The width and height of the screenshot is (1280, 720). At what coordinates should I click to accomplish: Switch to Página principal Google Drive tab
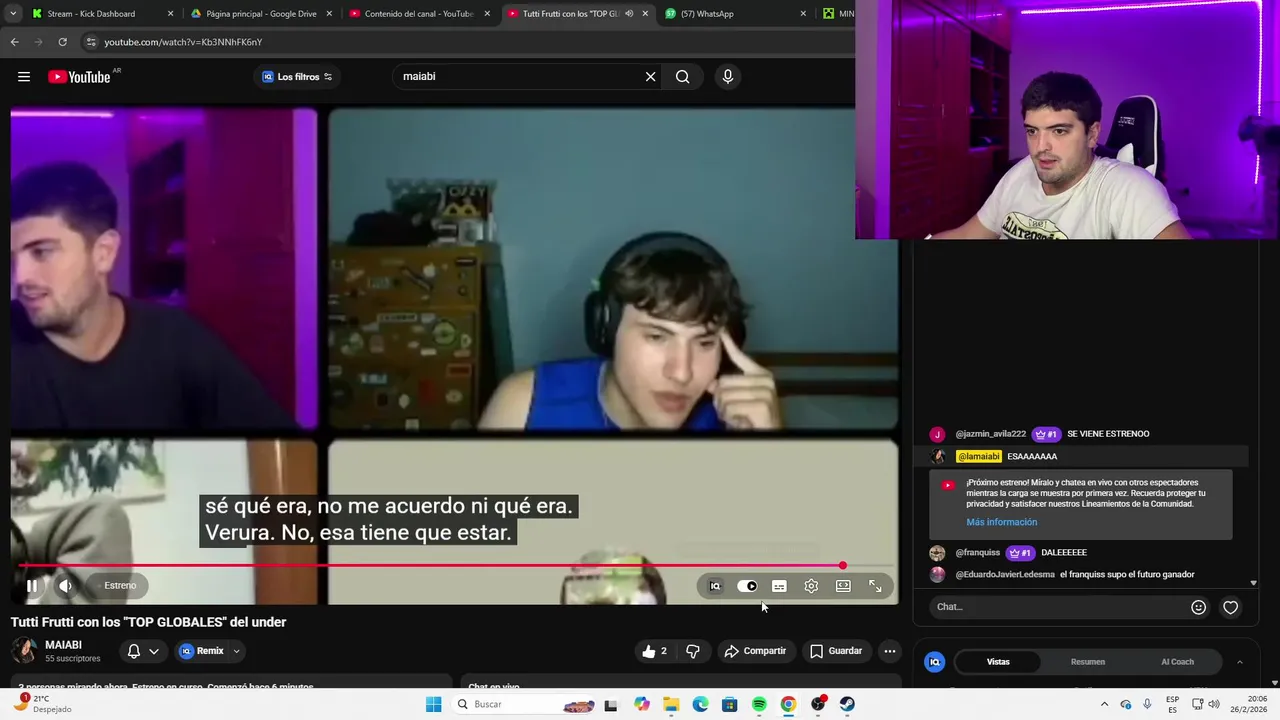tap(260, 14)
